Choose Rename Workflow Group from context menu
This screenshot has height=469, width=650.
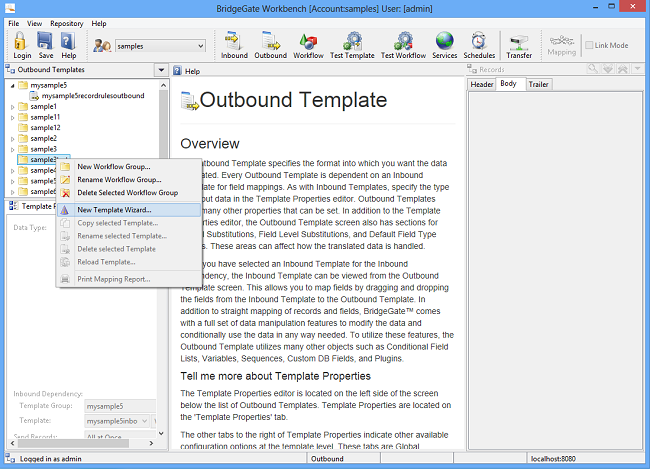pos(129,180)
